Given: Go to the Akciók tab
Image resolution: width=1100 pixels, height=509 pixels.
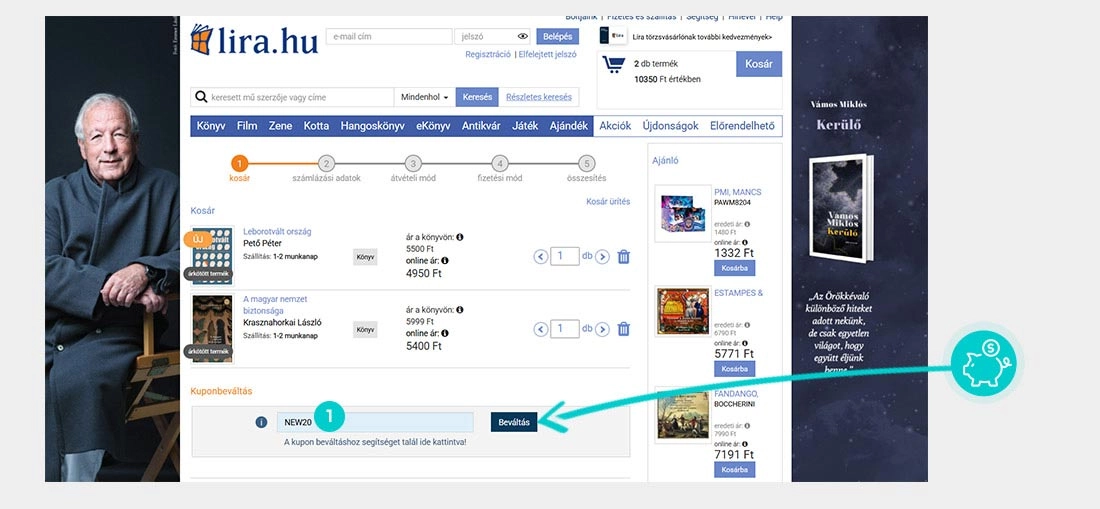Looking at the screenshot, I should point(615,126).
